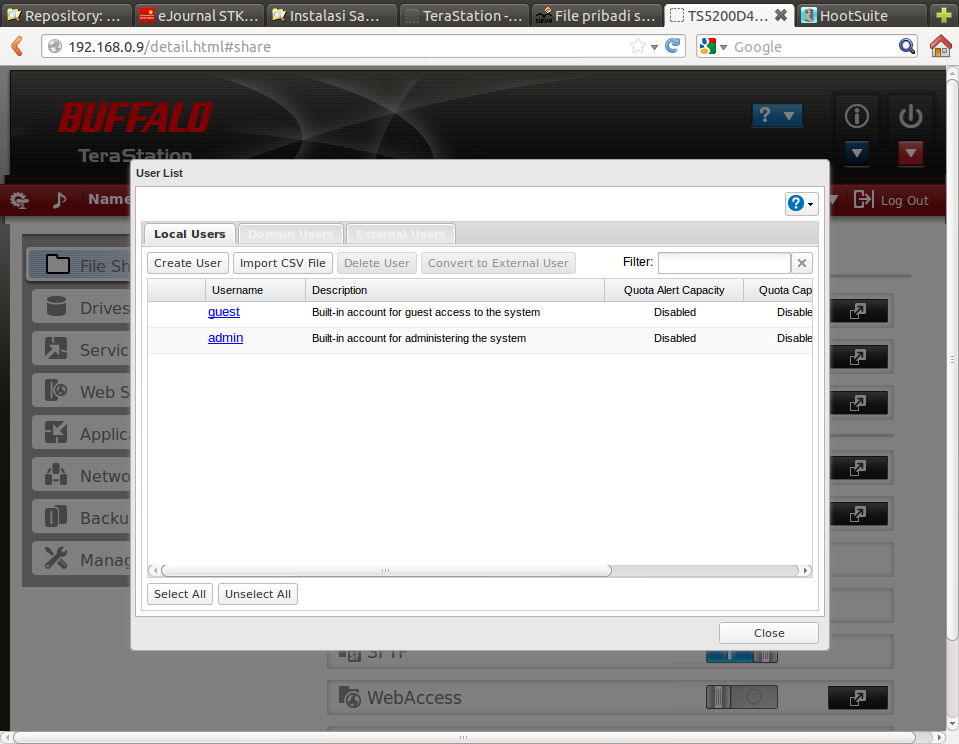This screenshot has height=744, width=959.
Task: Click the user list horizontal scrollbar
Action: [385, 570]
